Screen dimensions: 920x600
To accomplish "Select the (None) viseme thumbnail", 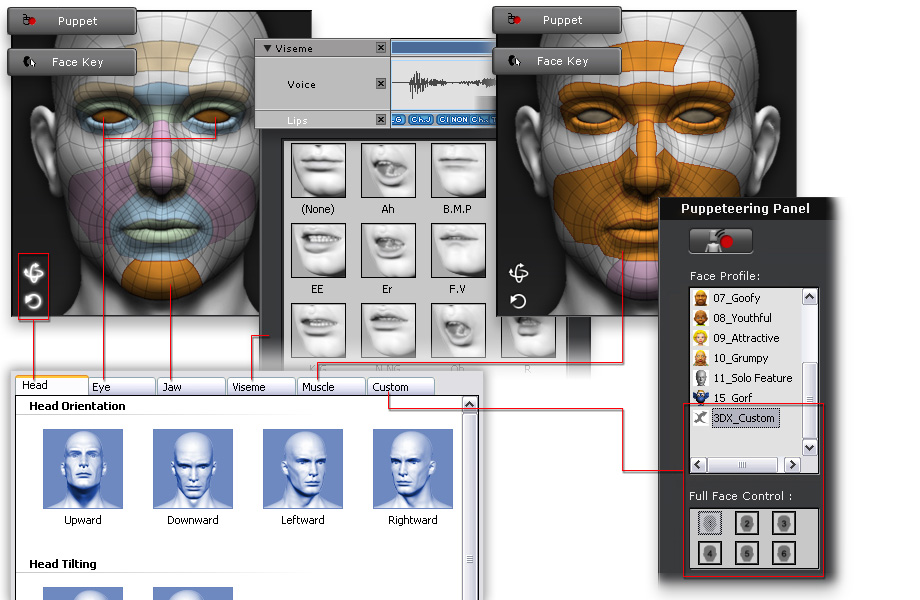I will point(319,170).
